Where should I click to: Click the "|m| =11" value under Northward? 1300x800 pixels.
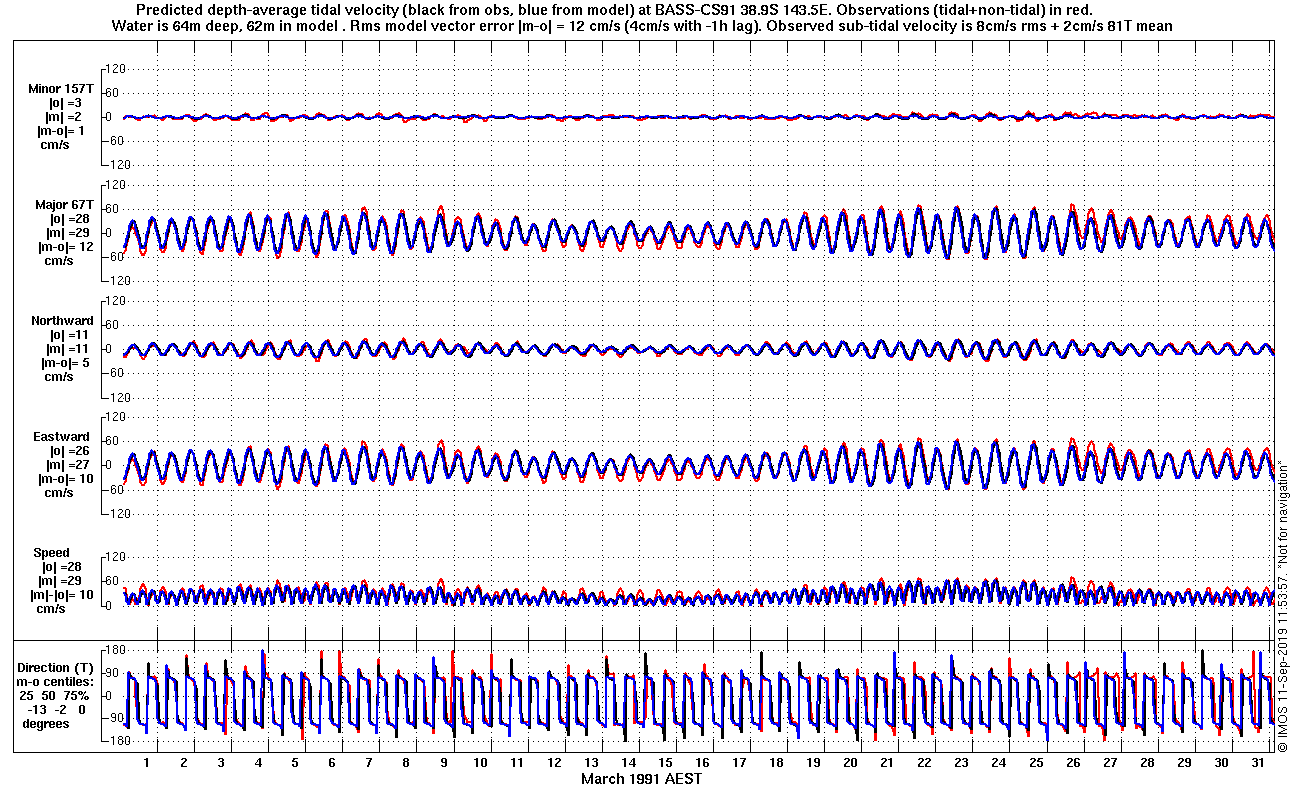tap(68, 349)
